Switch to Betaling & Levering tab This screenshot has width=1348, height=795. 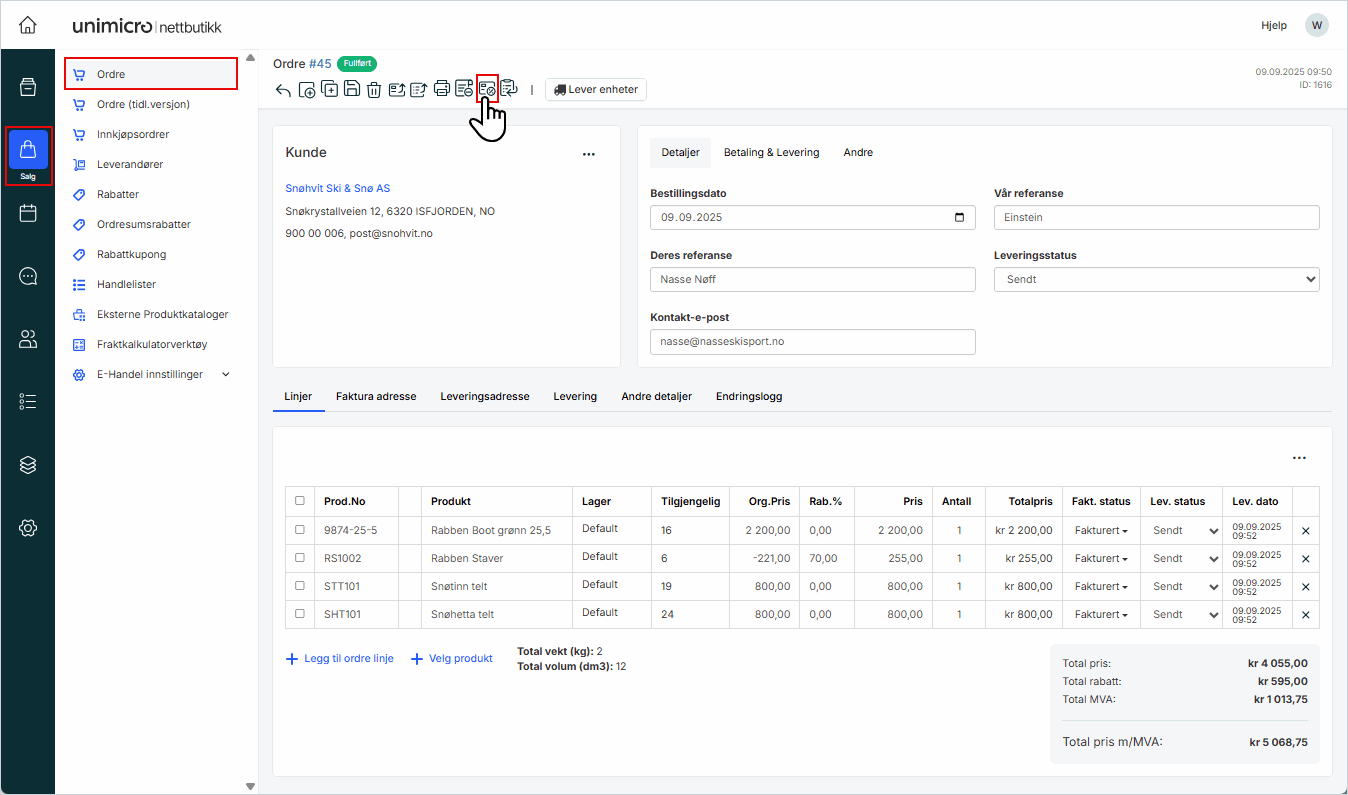(x=771, y=153)
